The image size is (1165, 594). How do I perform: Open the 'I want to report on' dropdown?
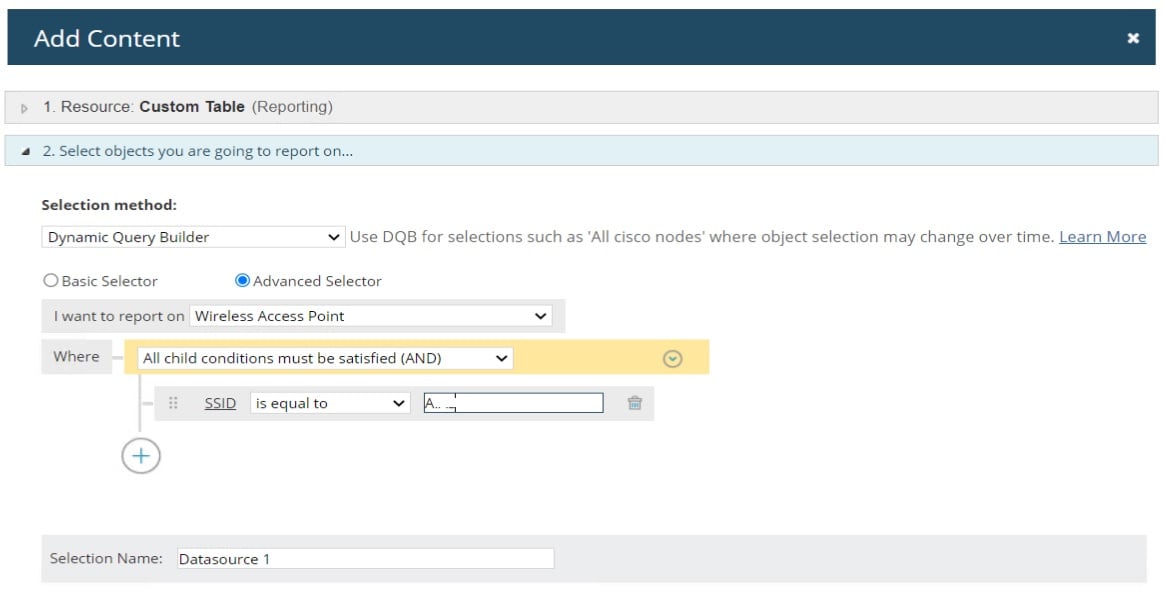[370, 316]
